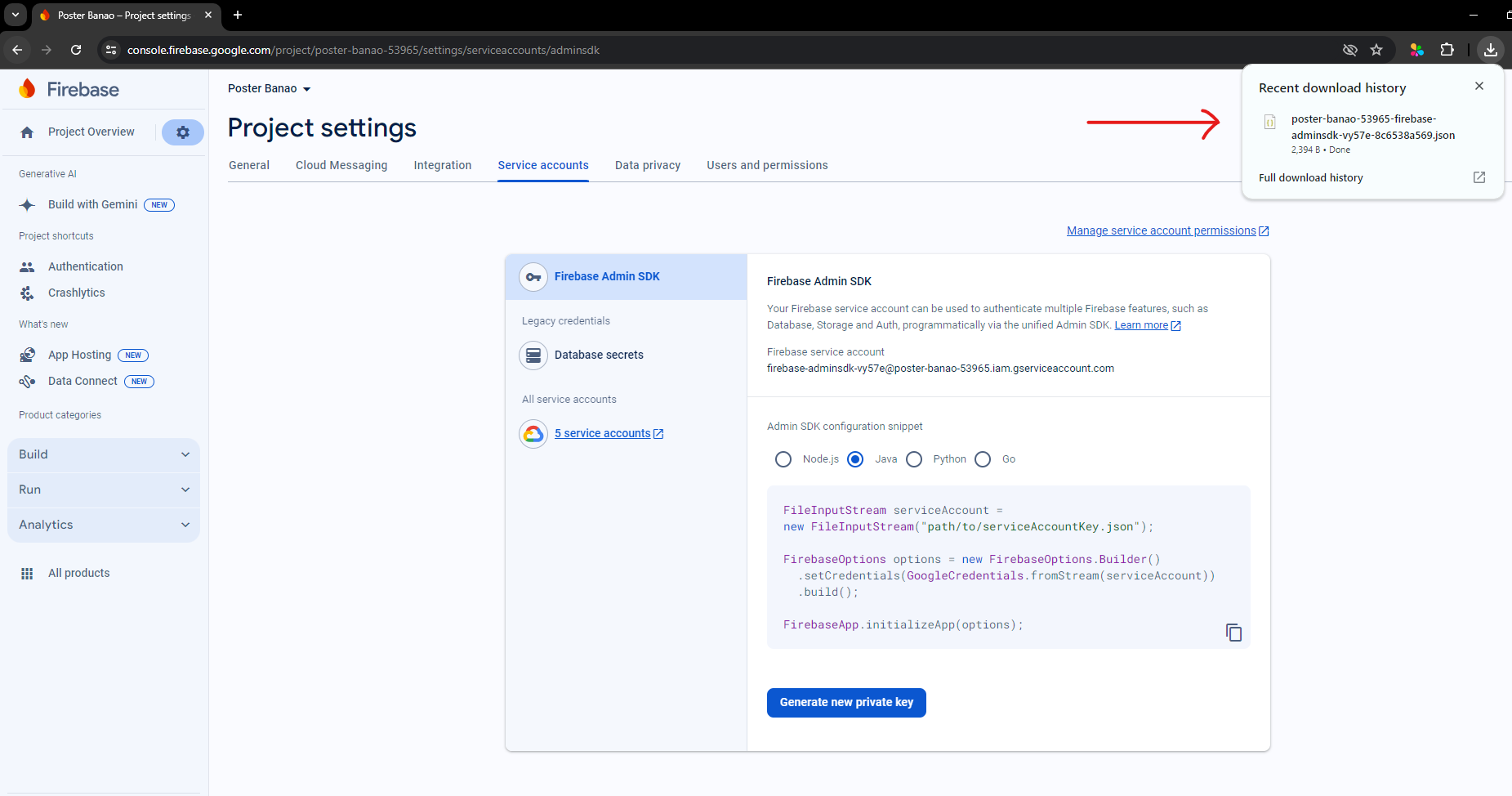
Task: Click the third-party cookies eye icon
Action: pyautogui.click(x=1350, y=50)
